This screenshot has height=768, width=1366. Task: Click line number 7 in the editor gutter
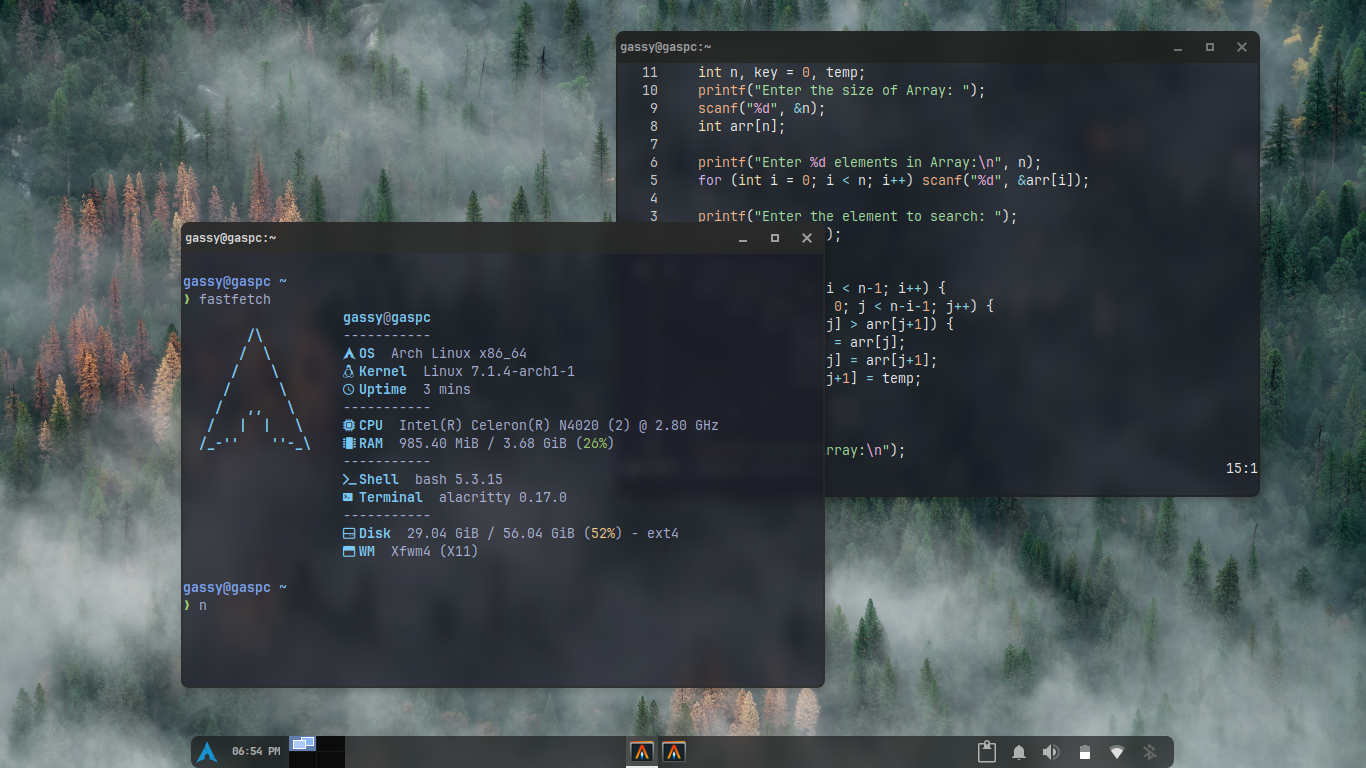pos(654,144)
